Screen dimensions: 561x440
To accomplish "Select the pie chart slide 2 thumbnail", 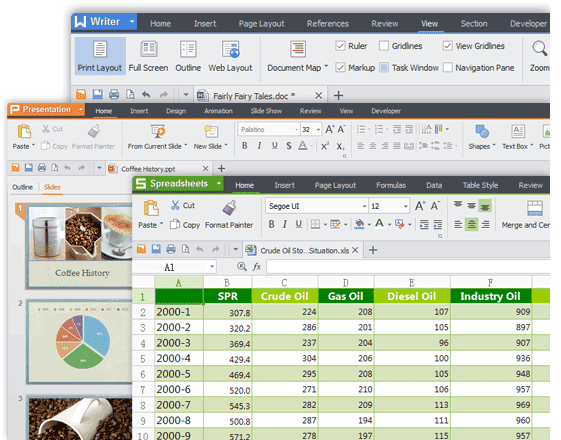I will pos(79,342).
